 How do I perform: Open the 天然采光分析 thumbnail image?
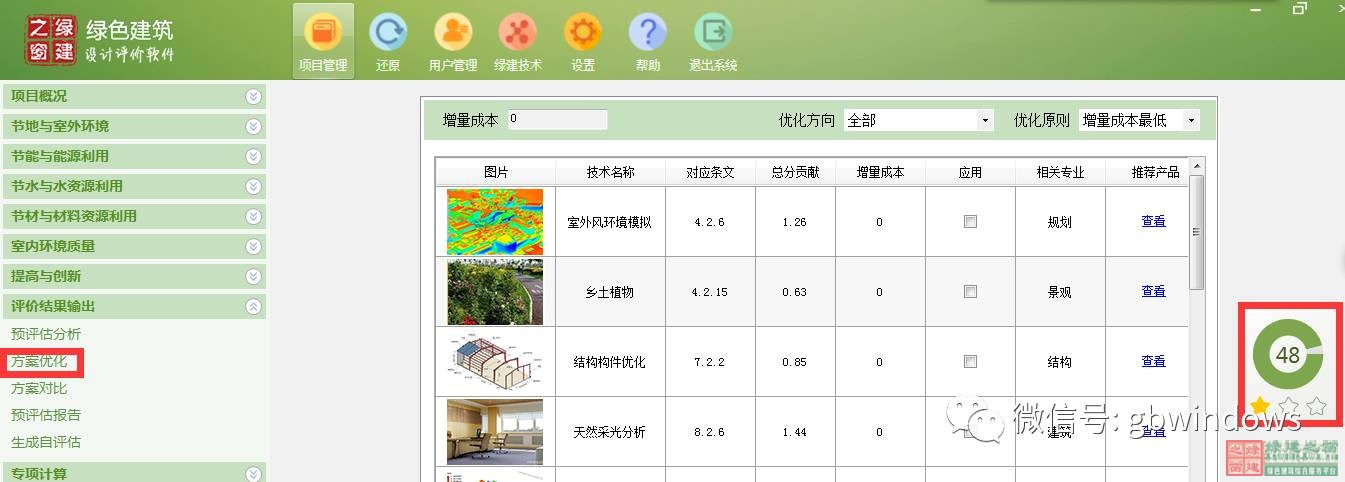pos(495,432)
